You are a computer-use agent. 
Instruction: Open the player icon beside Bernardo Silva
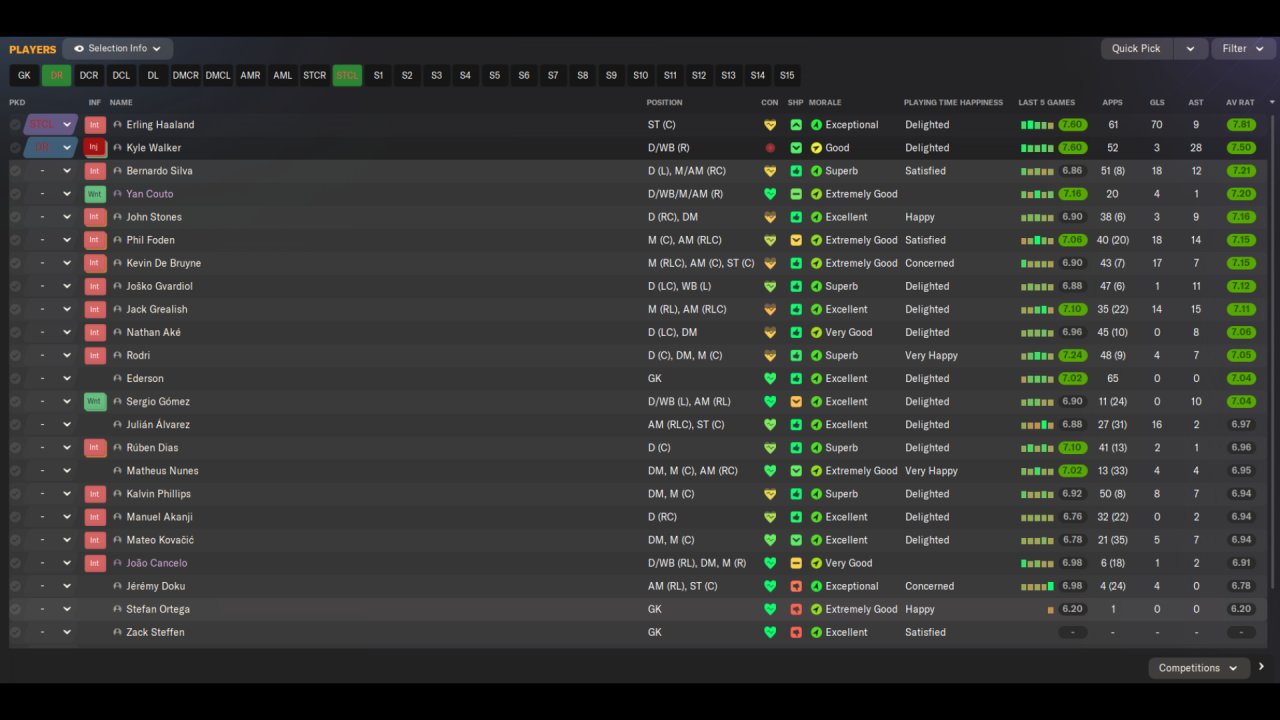[x=117, y=171]
